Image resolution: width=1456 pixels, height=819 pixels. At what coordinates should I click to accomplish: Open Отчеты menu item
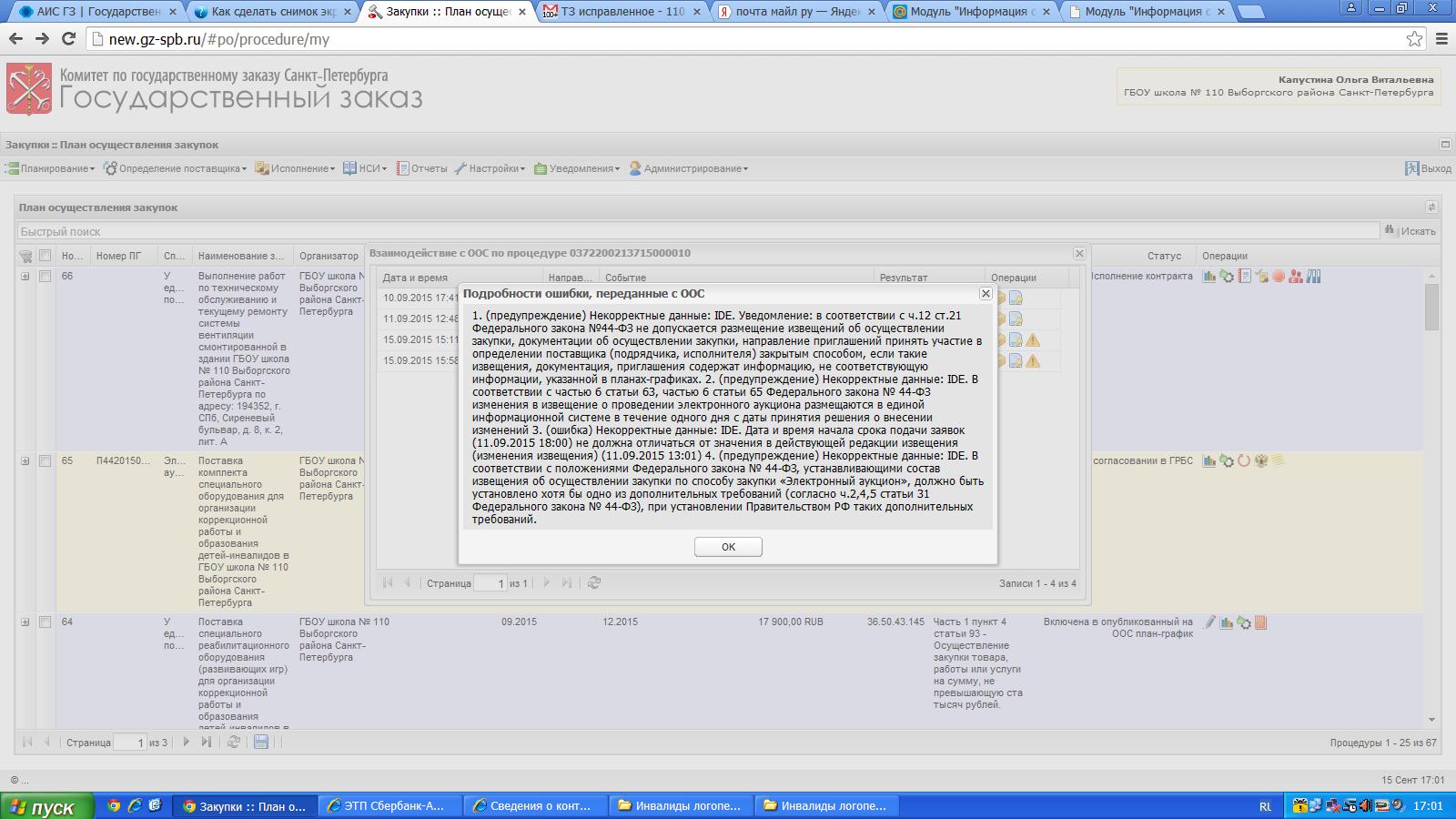pyautogui.click(x=421, y=168)
